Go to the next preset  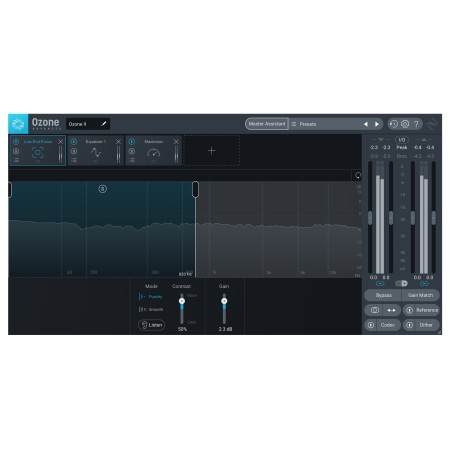click(377, 124)
